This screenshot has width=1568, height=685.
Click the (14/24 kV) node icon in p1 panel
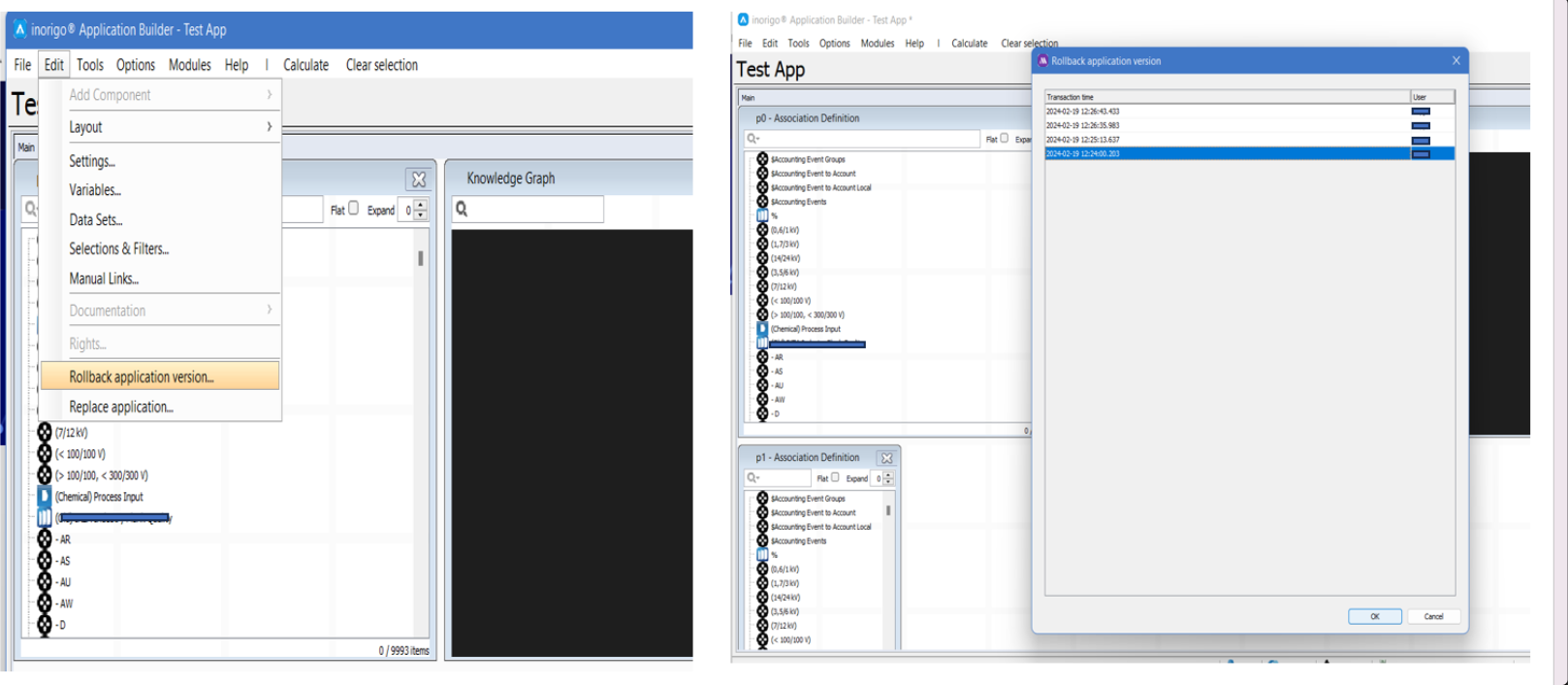click(x=762, y=598)
